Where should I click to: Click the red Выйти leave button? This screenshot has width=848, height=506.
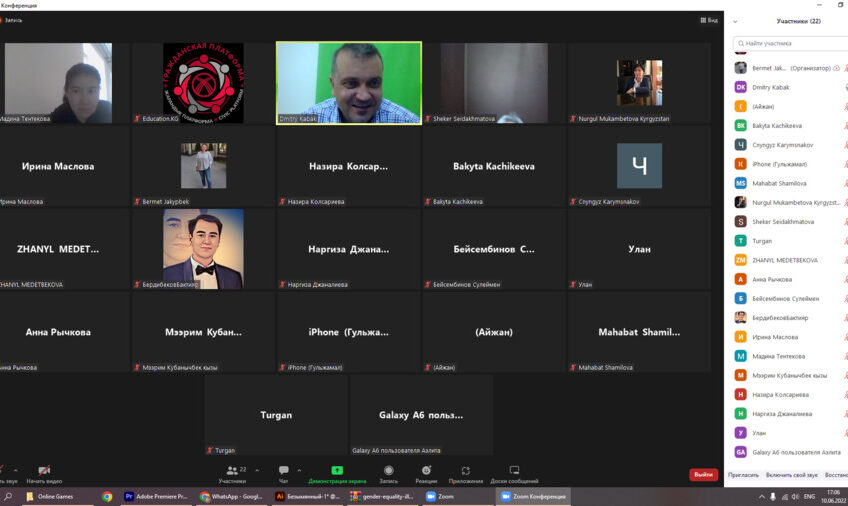pos(703,474)
